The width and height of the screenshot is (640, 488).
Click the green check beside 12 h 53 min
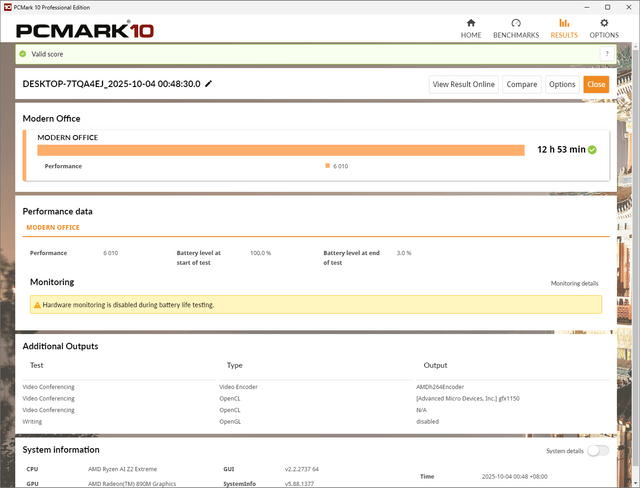(x=592, y=150)
